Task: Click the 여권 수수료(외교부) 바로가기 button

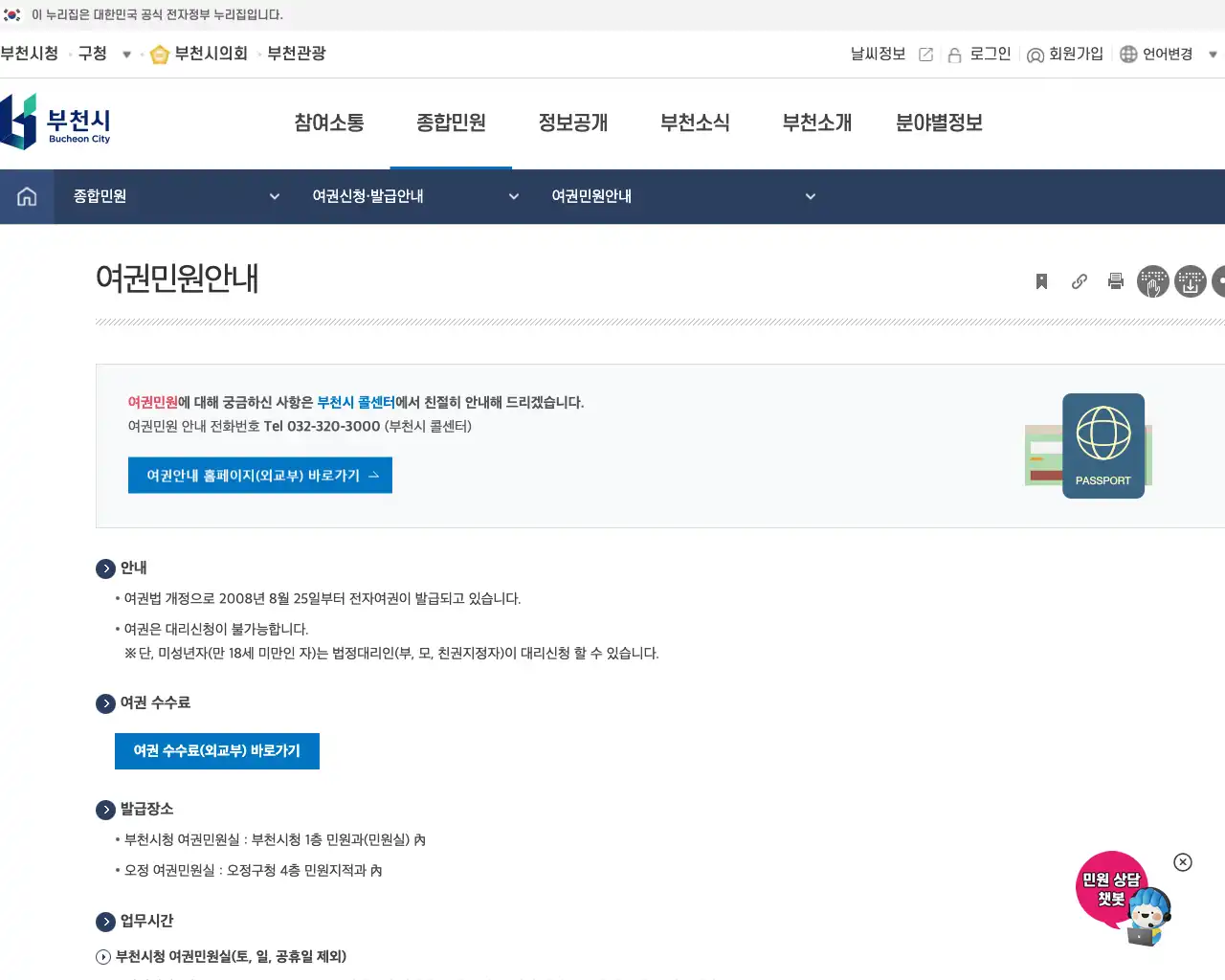Action: (x=217, y=751)
